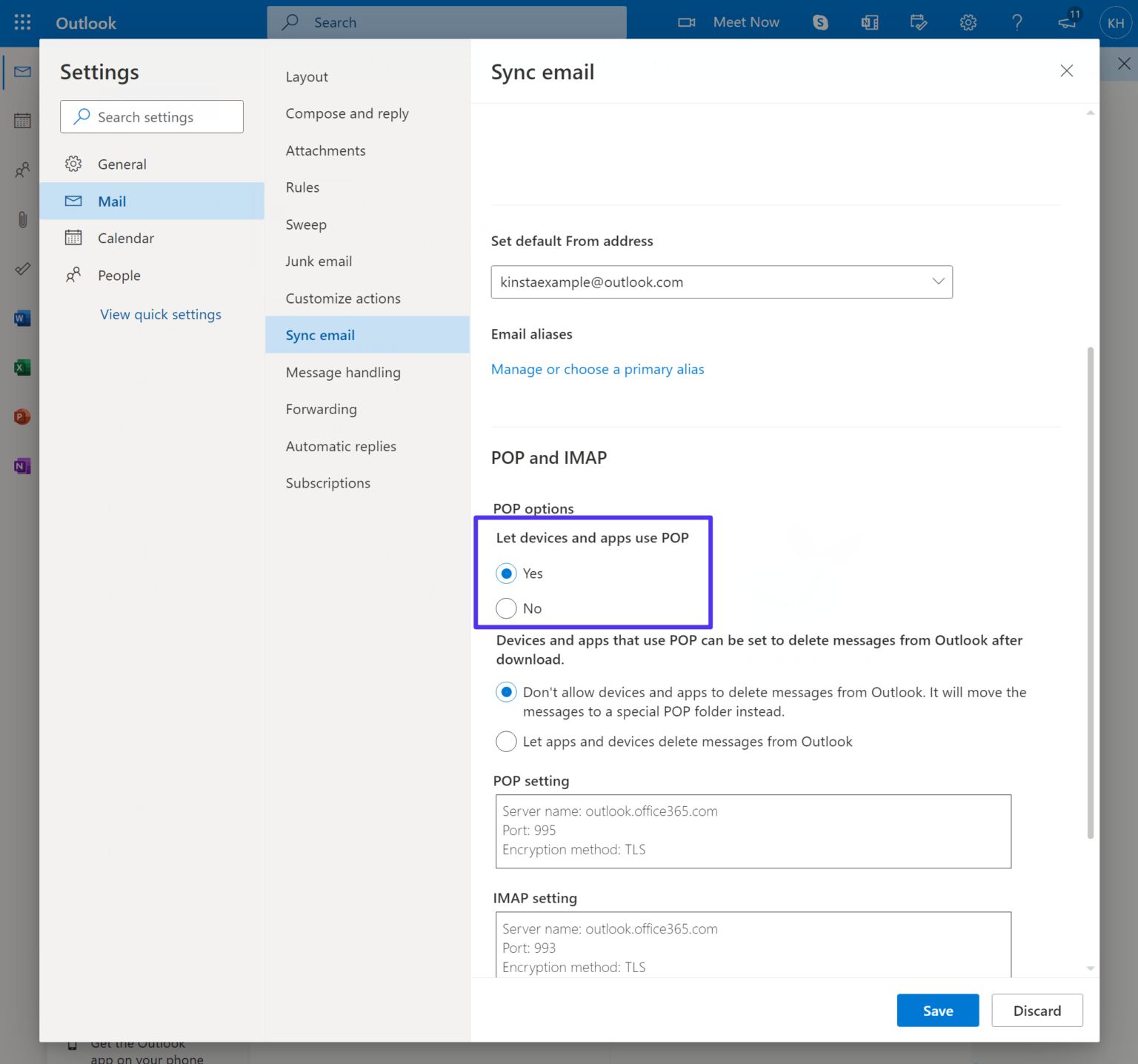1138x1064 pixels.
Task: Select No under POP options
Action: coord(506,608)
